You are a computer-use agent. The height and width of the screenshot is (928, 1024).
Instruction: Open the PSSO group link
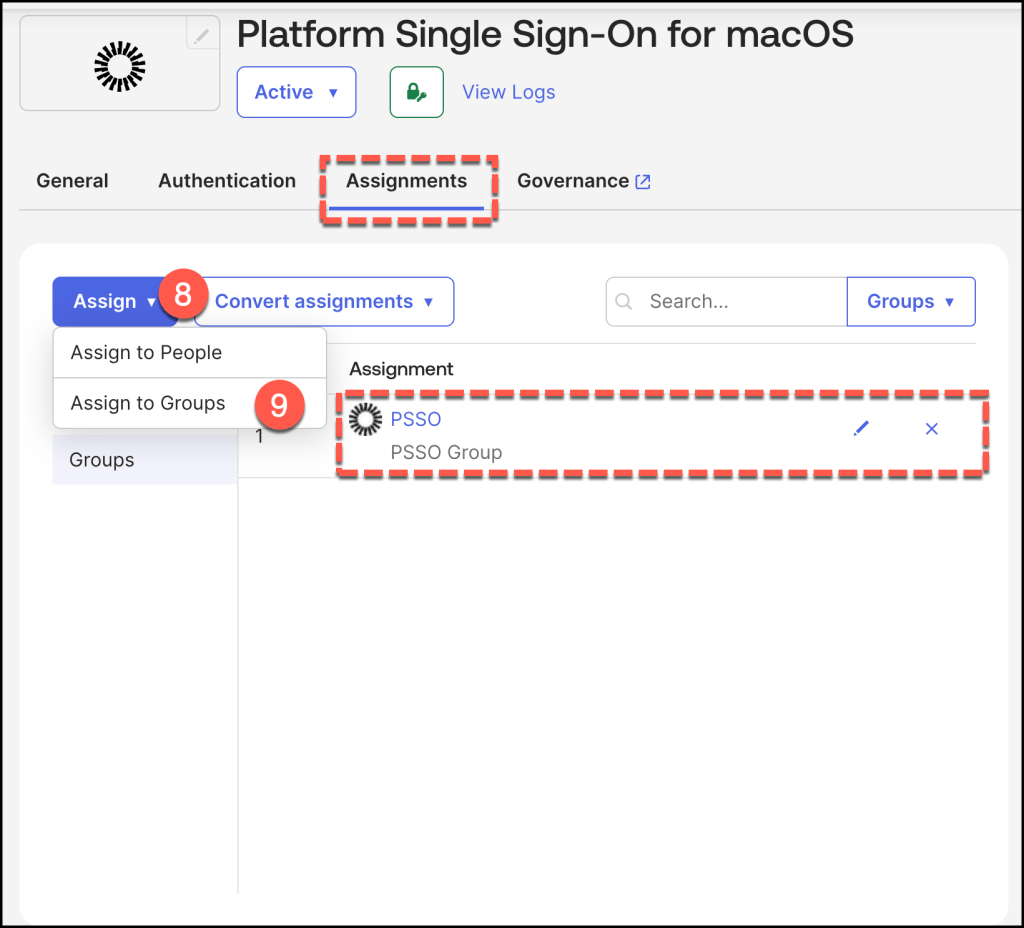tap(416, 419)
